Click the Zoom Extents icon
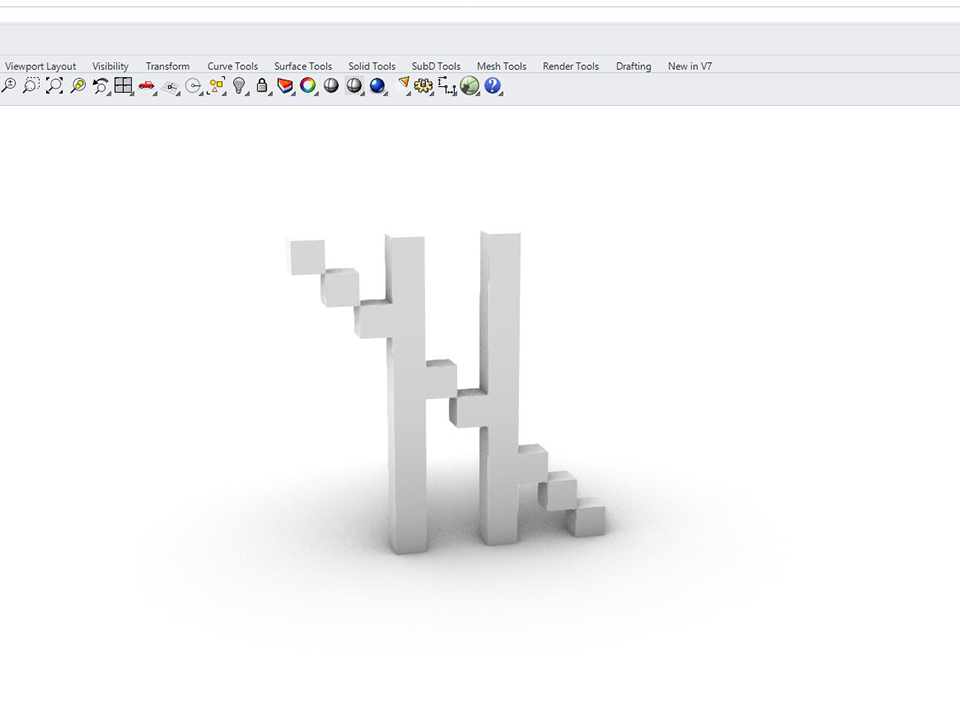This screenshot has height=720, width=960. [x=54, y=86]
